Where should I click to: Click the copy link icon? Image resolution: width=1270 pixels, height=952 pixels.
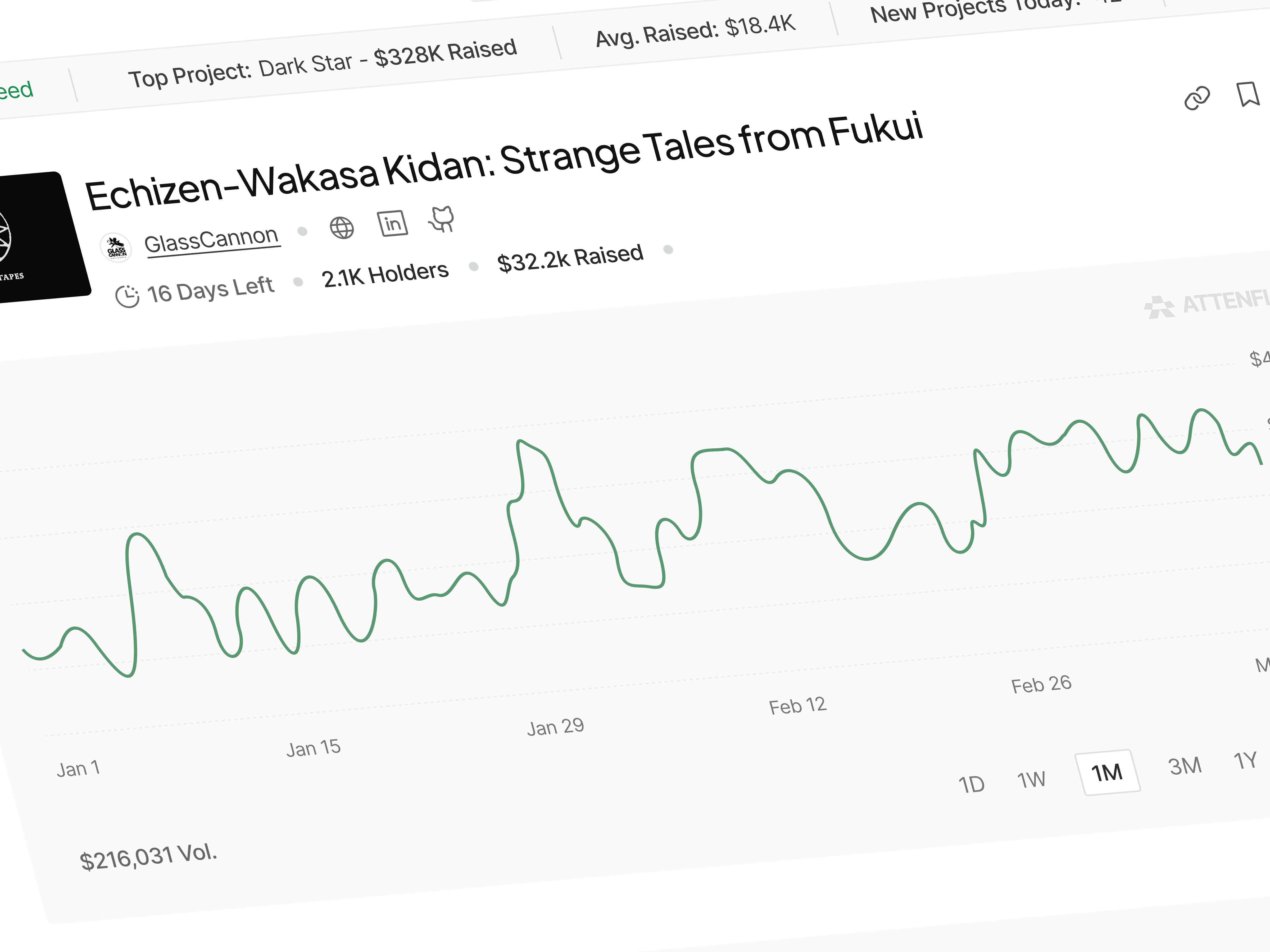(1196, 98)
